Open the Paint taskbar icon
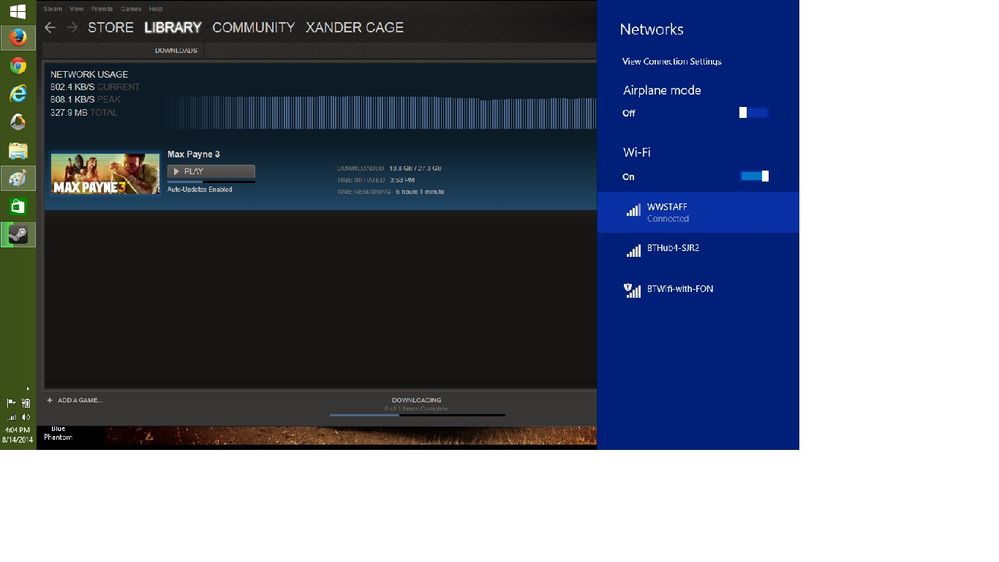Screen dimensions: 999x562 pyautogui.click(x=18, y=178)
